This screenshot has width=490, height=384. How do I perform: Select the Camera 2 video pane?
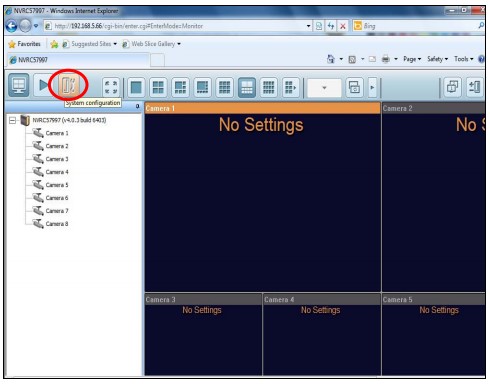(434, 197)
